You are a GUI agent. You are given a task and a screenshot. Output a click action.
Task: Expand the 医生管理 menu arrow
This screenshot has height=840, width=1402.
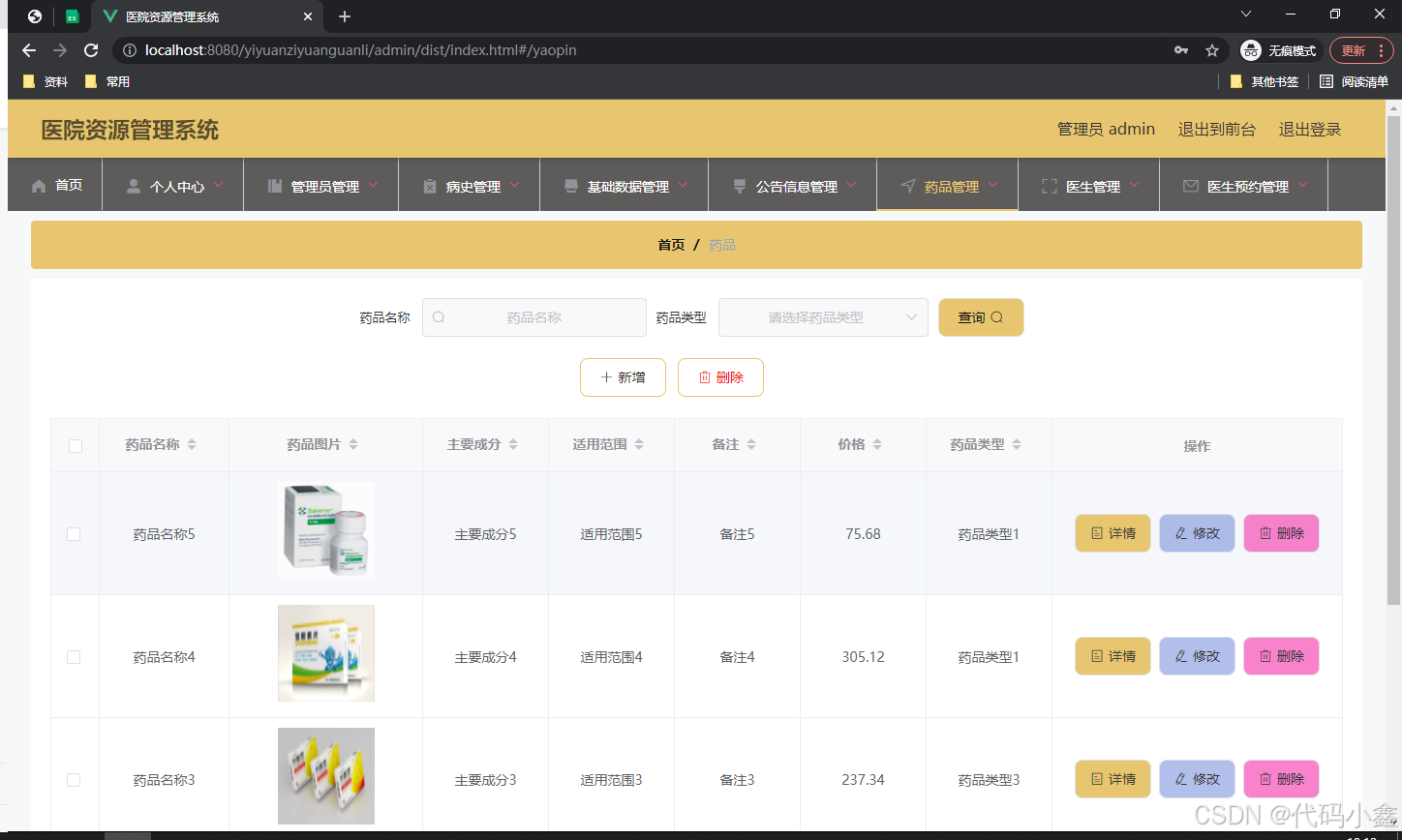(x=1135, y=185)
